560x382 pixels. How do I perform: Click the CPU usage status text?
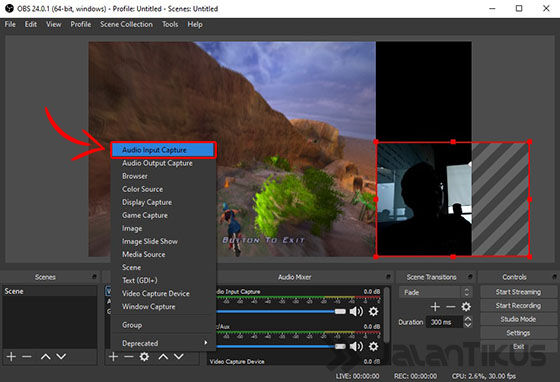pyautogui.click(x=484, y=376)
